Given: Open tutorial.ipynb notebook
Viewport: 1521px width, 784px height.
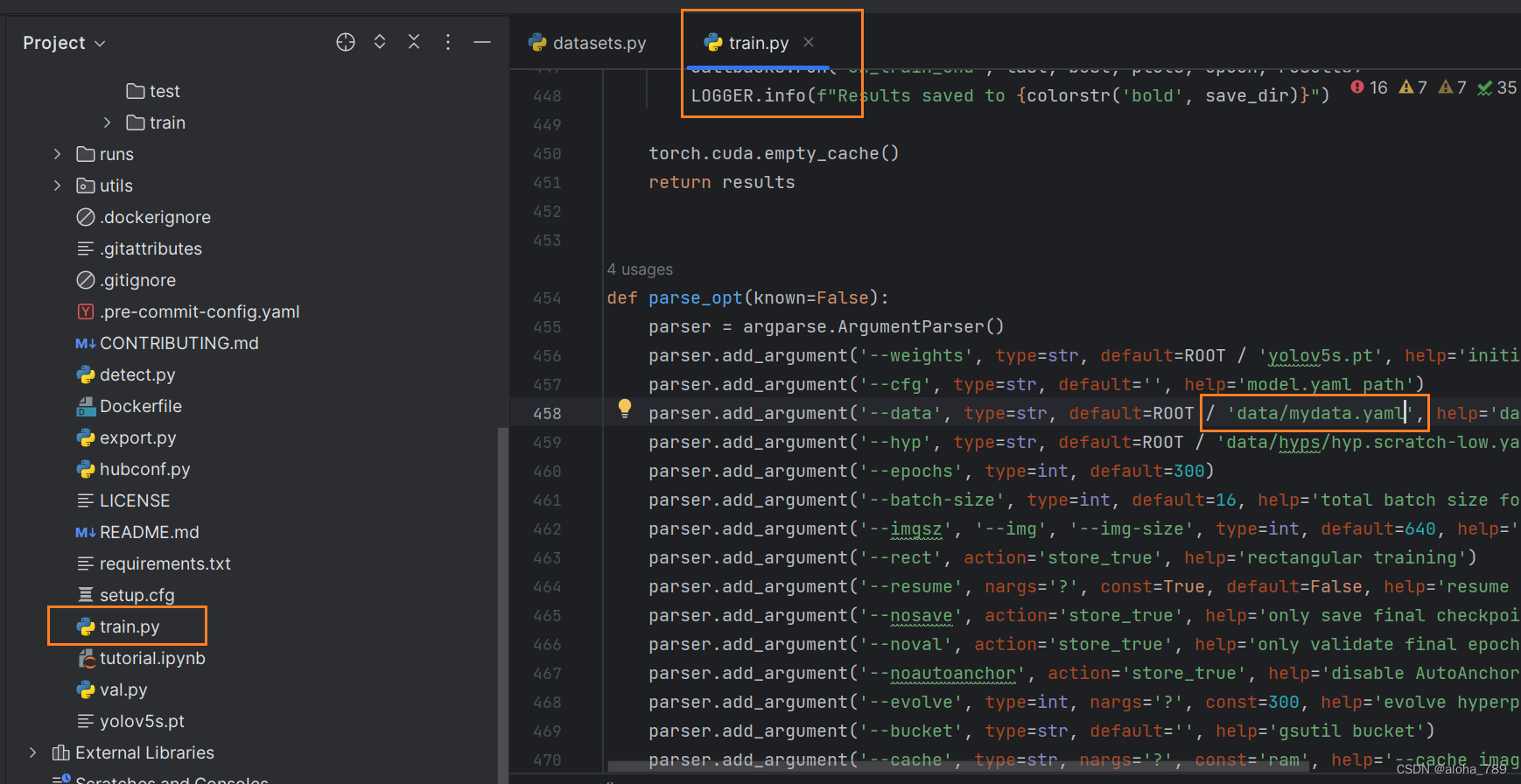Looking at the screenshot, I should tap(141, 658).
